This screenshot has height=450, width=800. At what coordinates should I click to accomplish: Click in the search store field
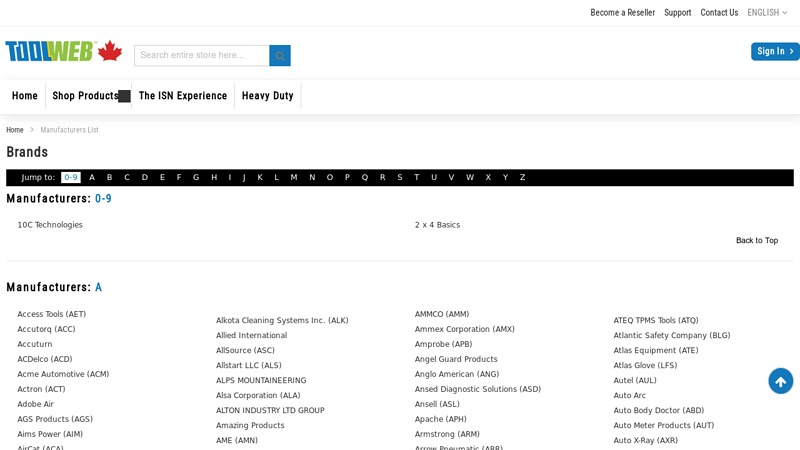pos(201,56)
